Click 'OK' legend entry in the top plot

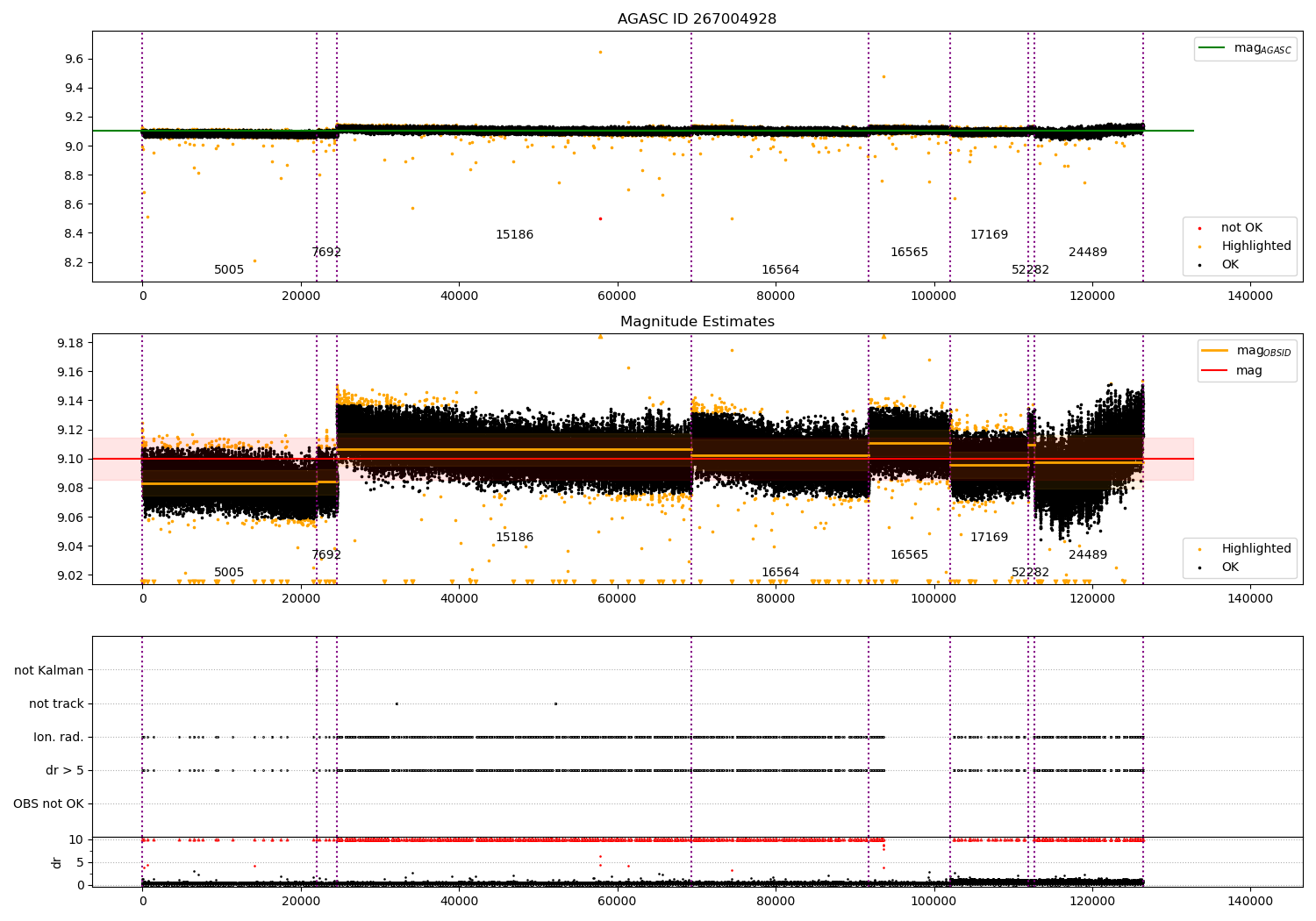pos(1230,265)
